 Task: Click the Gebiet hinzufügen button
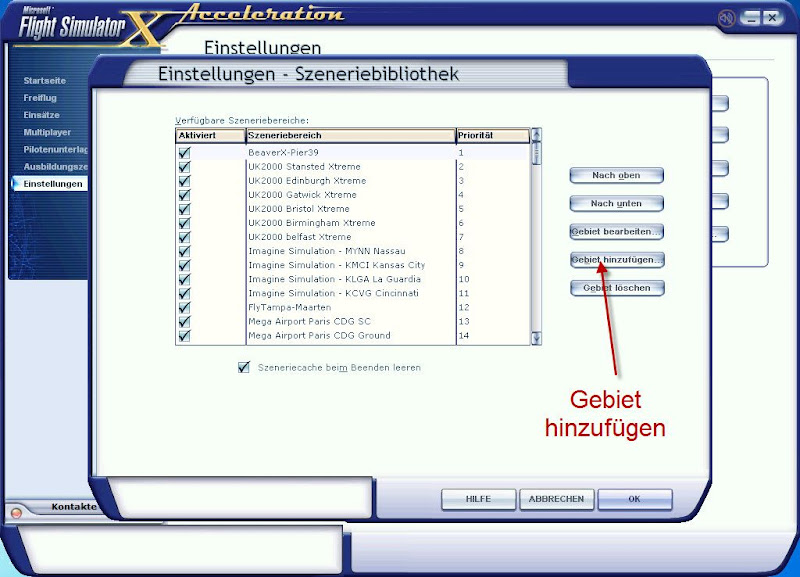point(615,260)
